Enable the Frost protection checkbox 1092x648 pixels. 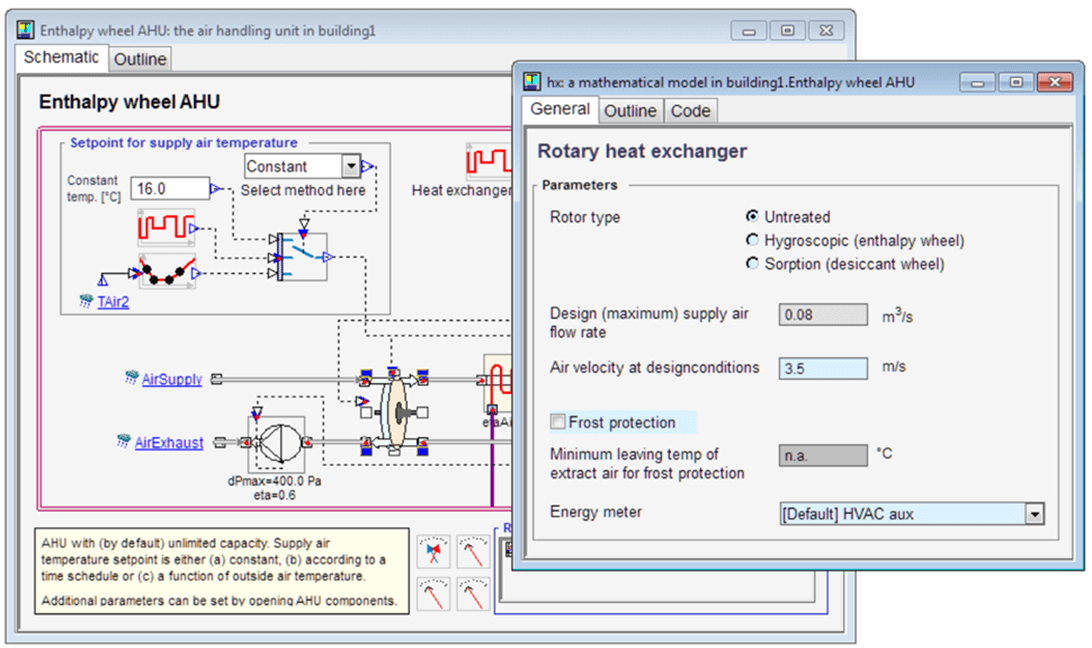(x=557, y=421)
